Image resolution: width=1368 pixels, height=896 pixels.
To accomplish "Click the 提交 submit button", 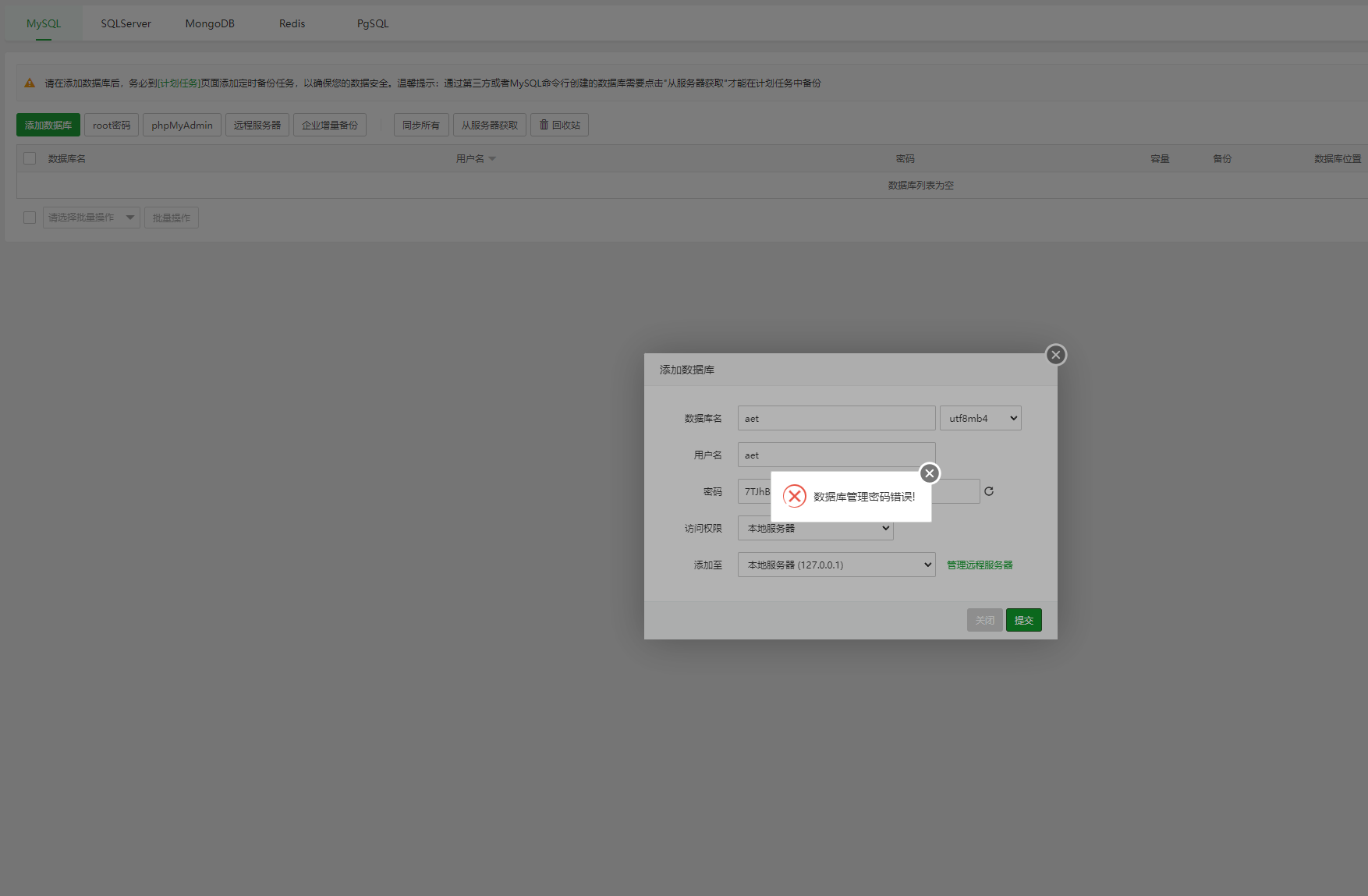I will [1024, 620].
